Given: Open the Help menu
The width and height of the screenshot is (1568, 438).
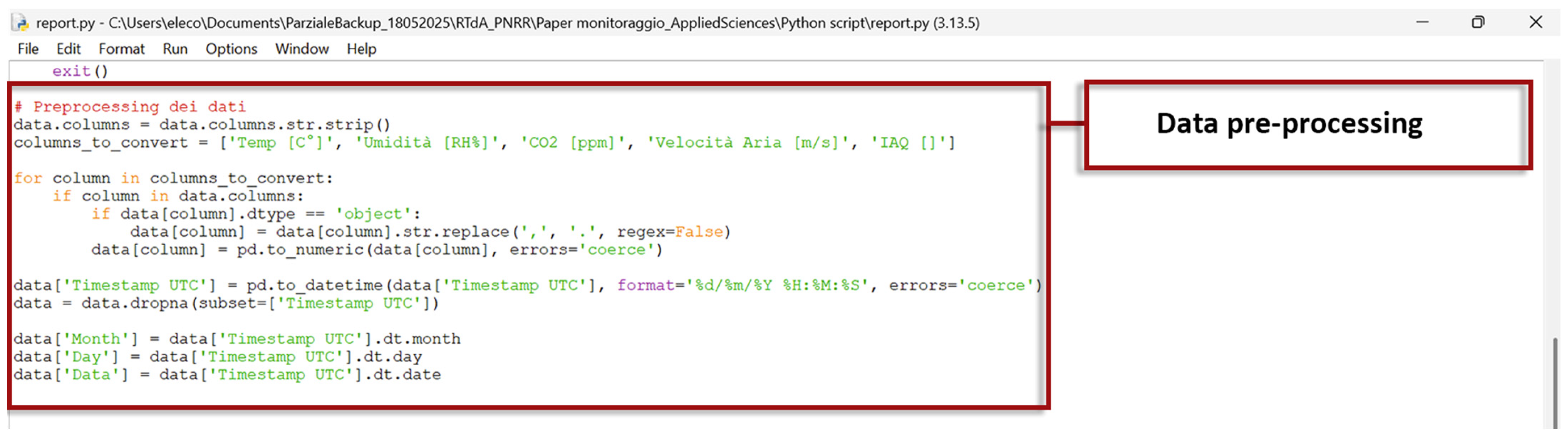Looking at the screenshot, I should (x=362, y=49).
